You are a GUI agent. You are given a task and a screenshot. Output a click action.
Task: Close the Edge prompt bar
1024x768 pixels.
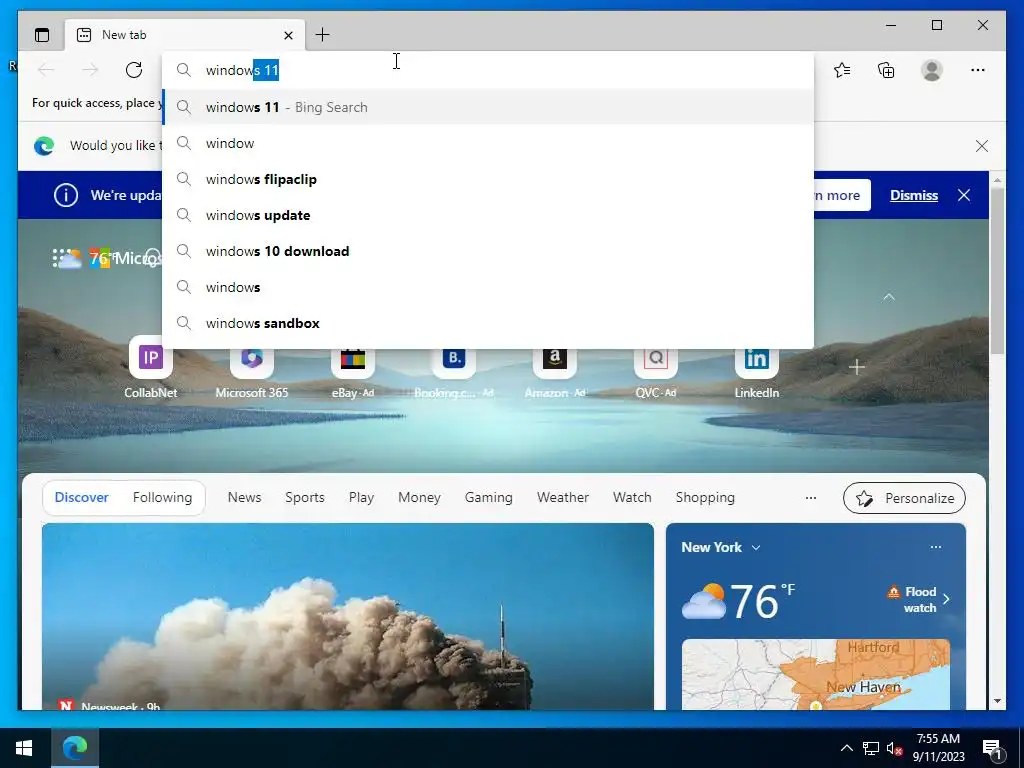click(x=982, y=146)
